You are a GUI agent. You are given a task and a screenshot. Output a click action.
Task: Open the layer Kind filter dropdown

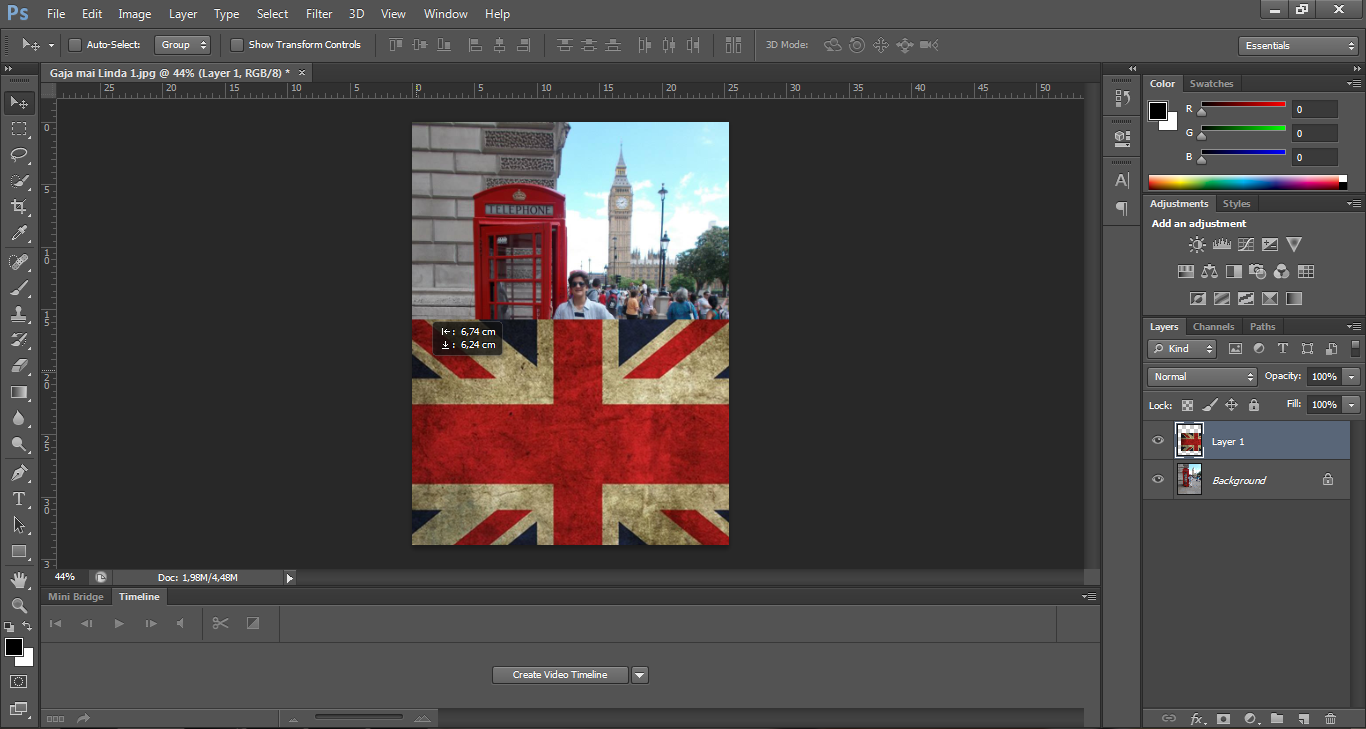[x=1182, y=349]
